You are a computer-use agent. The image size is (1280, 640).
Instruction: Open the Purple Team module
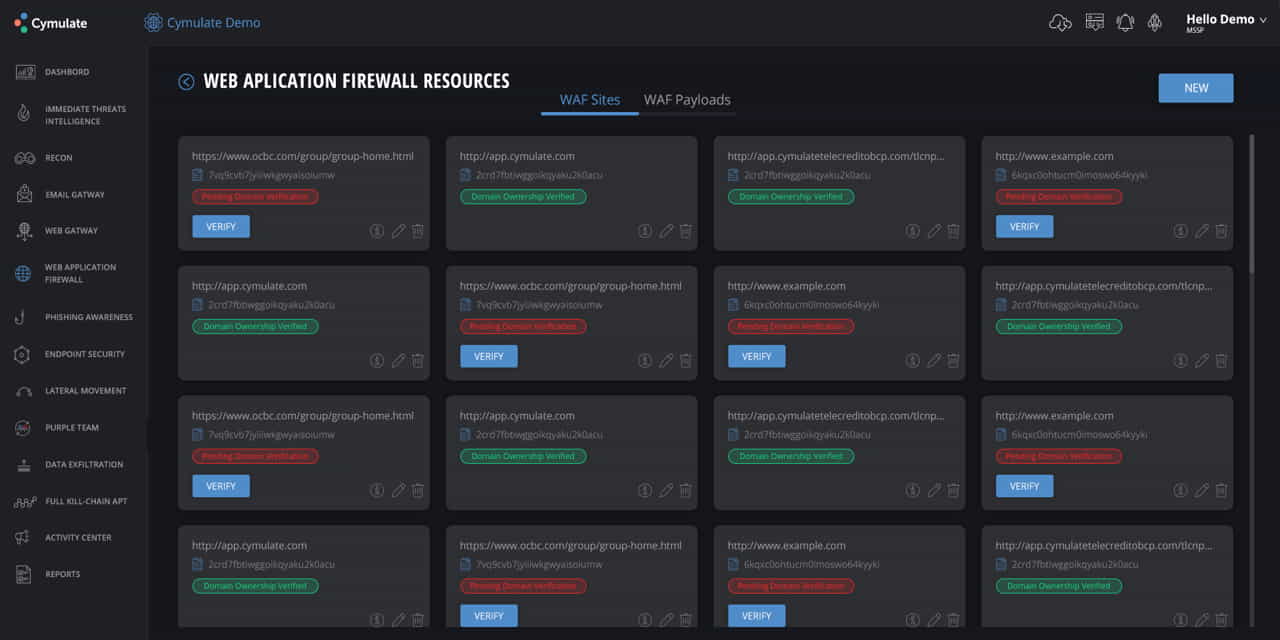click(x=71, y=428)
